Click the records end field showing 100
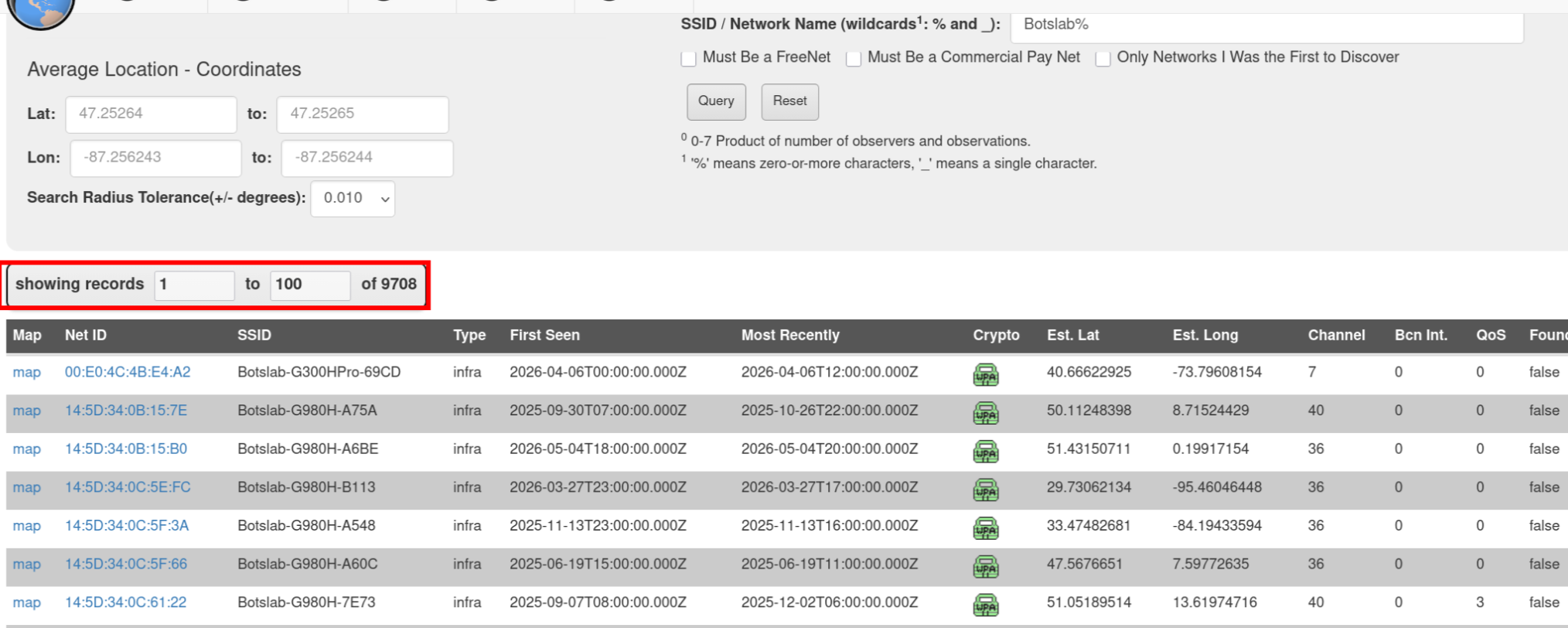 (x=310, y=285)
